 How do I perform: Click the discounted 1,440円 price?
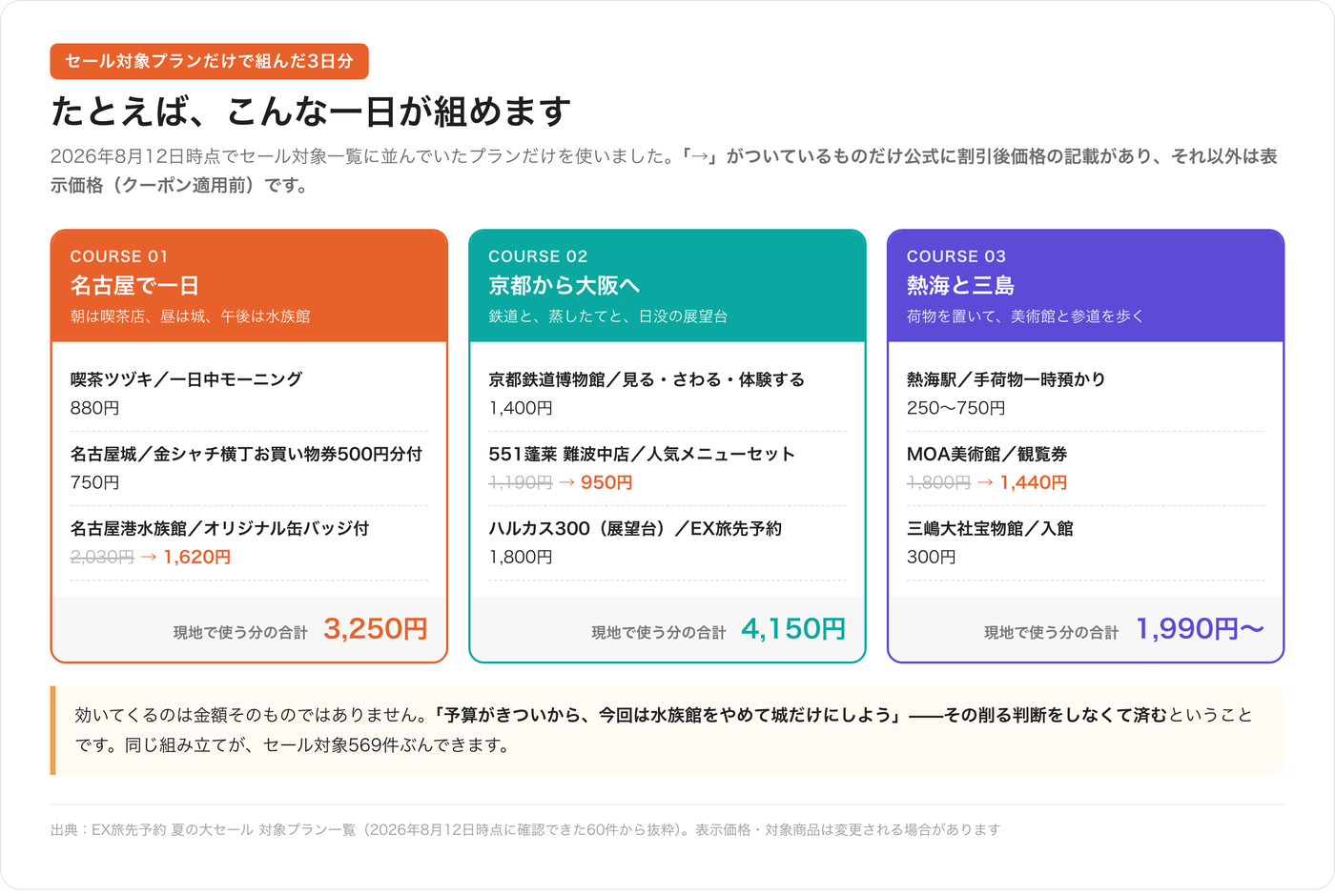pyautogui.click(x=1034, y=482)
